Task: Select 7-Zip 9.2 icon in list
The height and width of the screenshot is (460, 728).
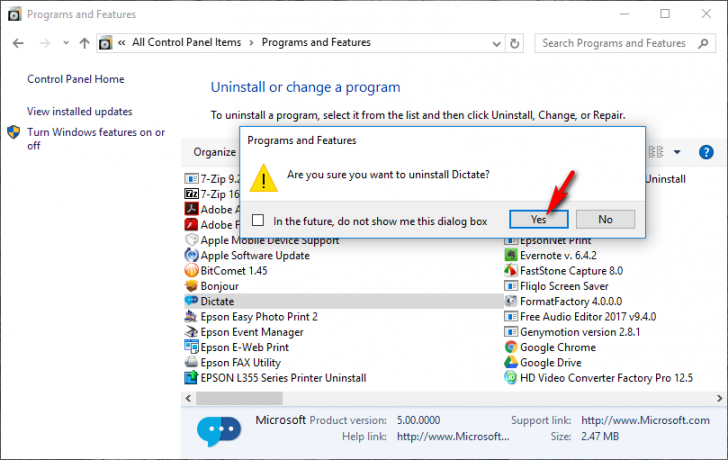Action: click(x=191, y=179)
